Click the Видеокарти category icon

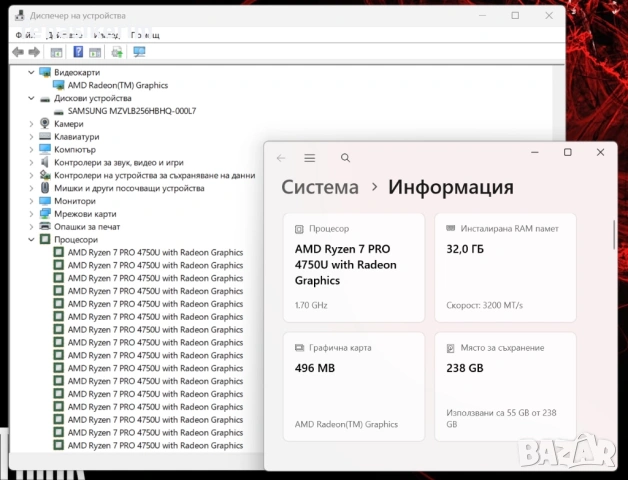click(45, 73)
